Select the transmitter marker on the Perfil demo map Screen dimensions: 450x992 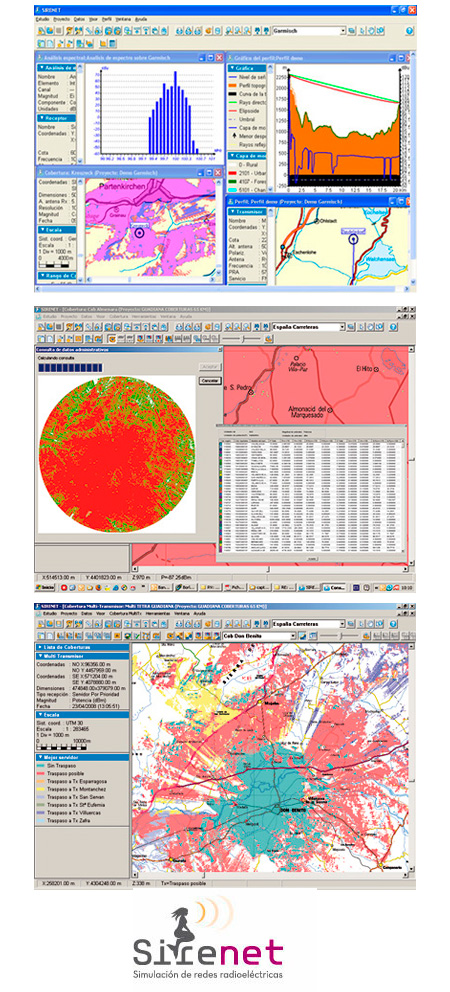click(x=354, y=239)
